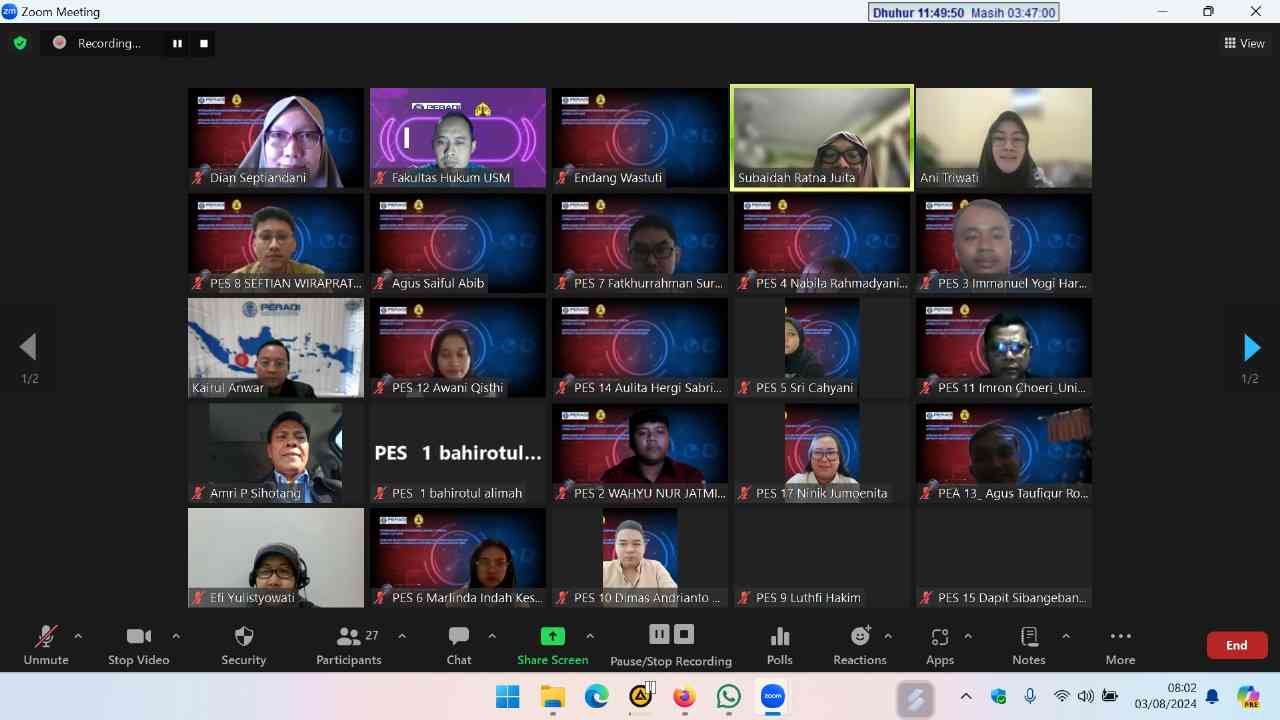Open the Security shield options
Image resolution: width=1280 pixels, height=720 pixels.
click(x=243, y=645)
